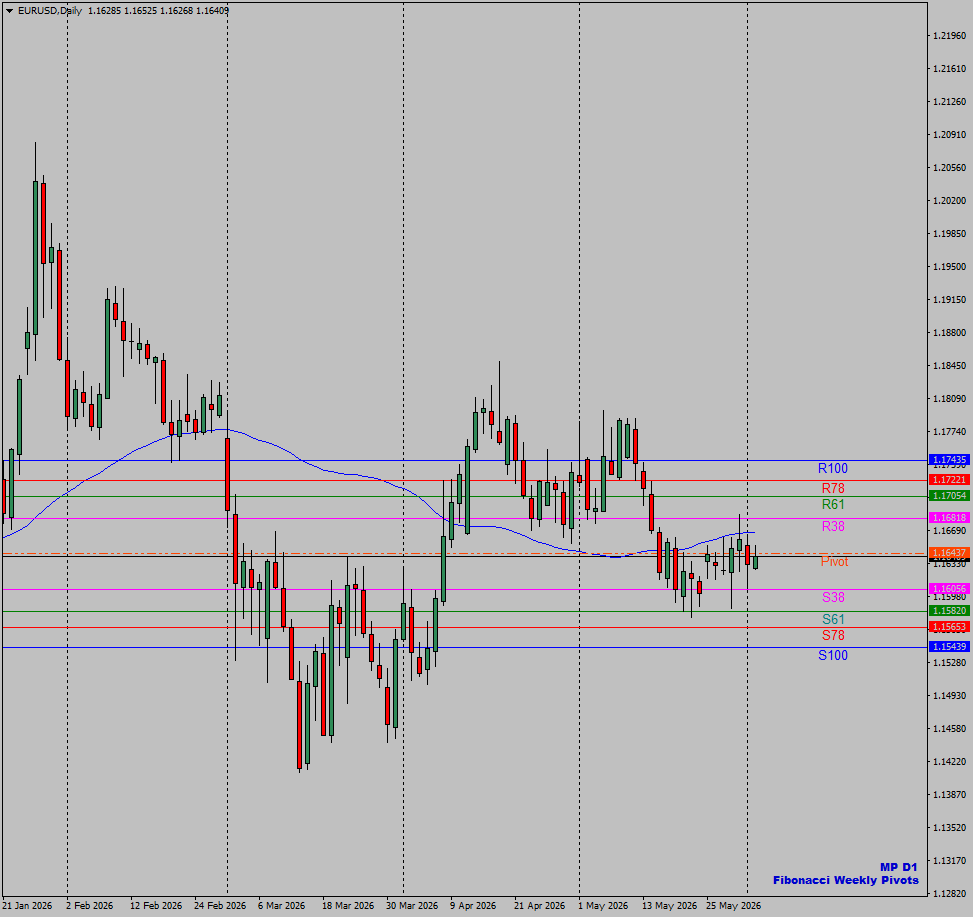This screenshot has height=917, width=973.
Task: Click the 21 Jan 2026 date on time axis
Action: point(27,906)
